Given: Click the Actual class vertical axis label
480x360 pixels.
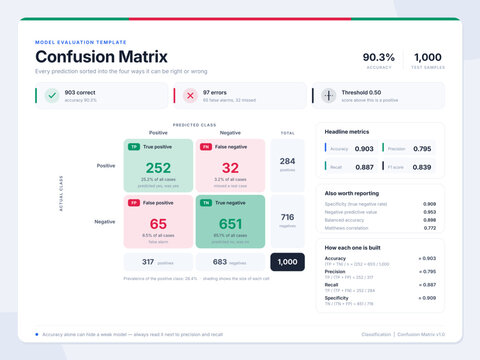Looking at the screenshot, I should (61, 193).
